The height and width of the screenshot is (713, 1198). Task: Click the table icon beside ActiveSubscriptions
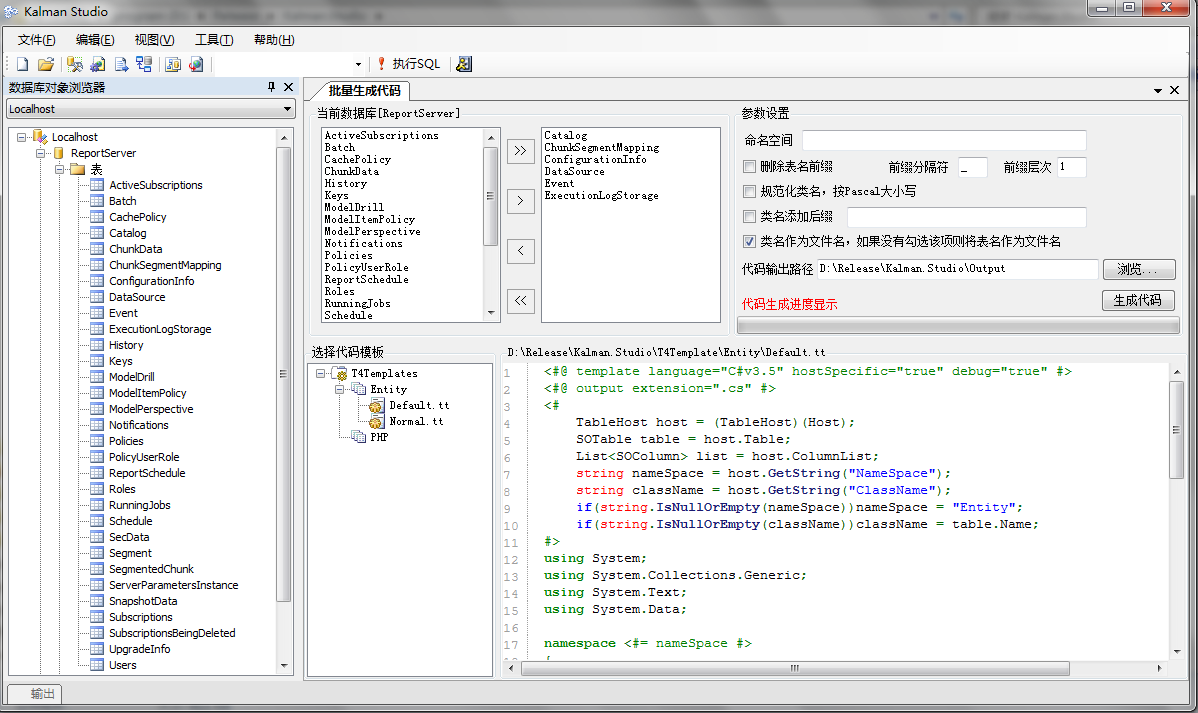pyautogui.click(x=97, y=185)
